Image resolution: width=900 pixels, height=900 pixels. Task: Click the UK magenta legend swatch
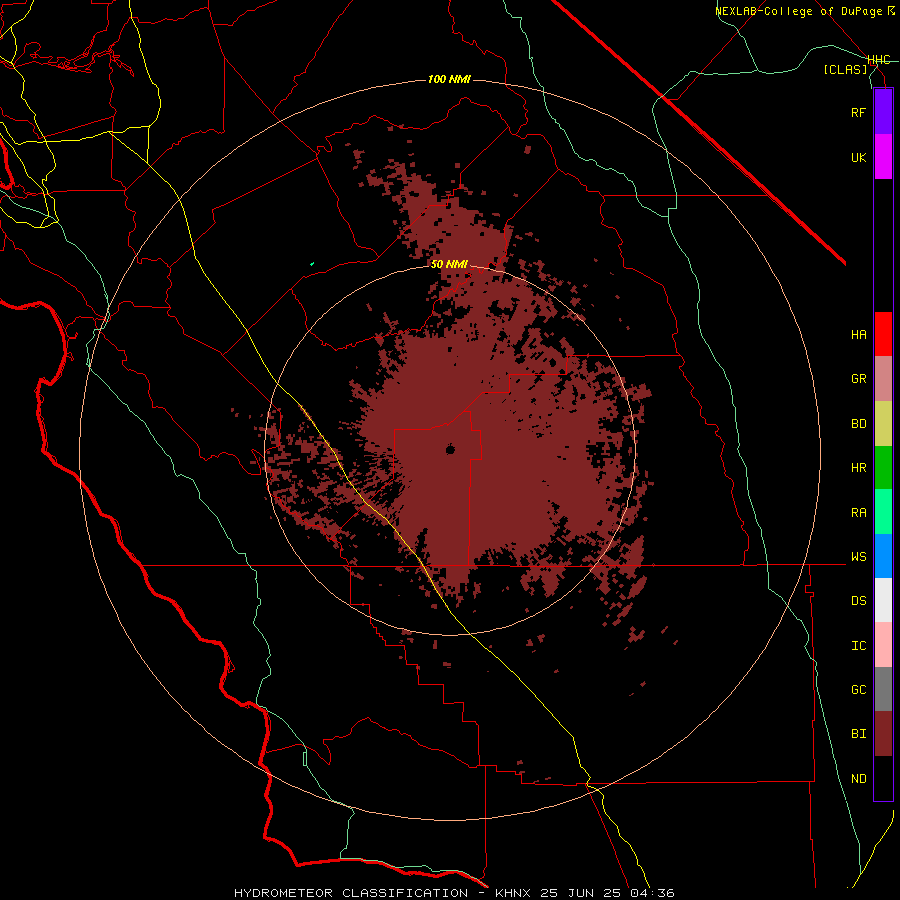(x=883, y=157)
